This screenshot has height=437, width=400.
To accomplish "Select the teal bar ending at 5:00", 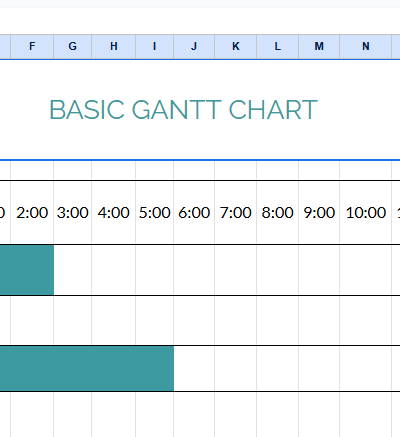I will [x=87, y=368].
